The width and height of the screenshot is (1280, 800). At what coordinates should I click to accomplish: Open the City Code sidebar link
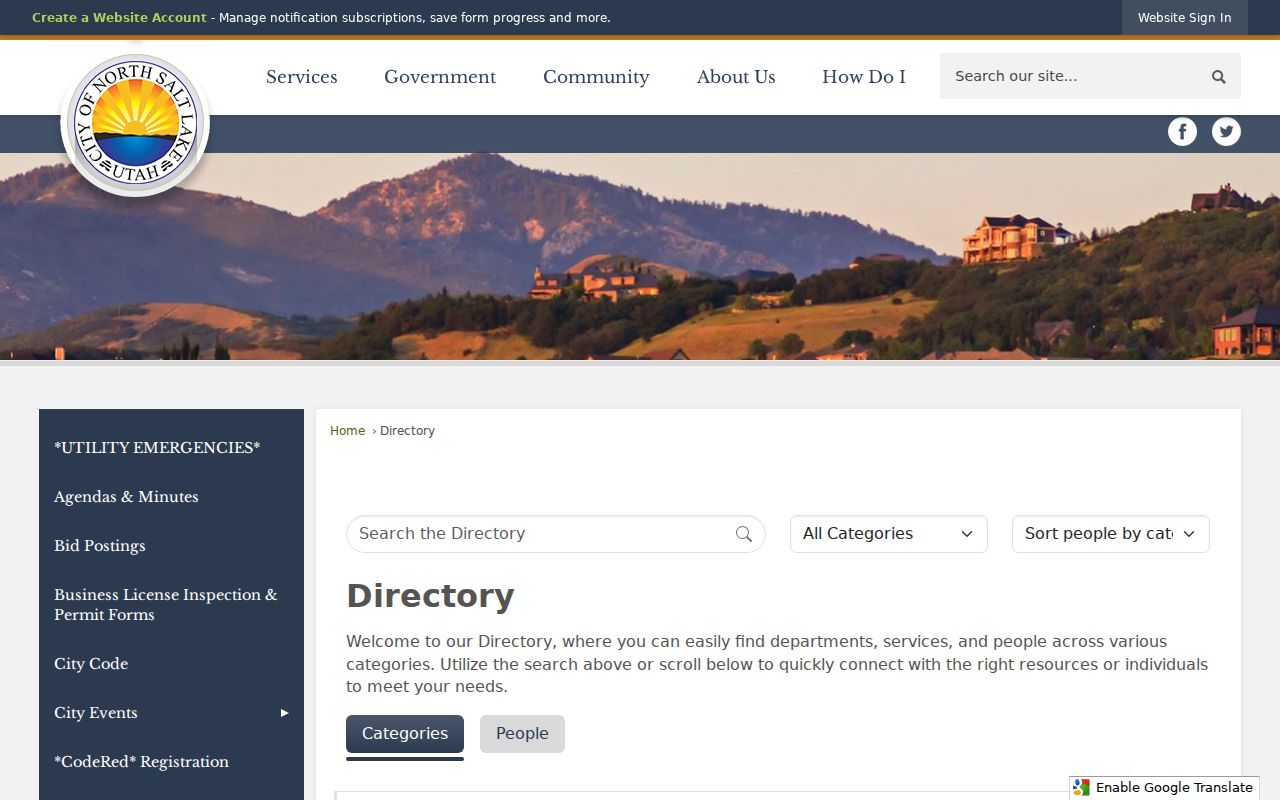point(171,664)
